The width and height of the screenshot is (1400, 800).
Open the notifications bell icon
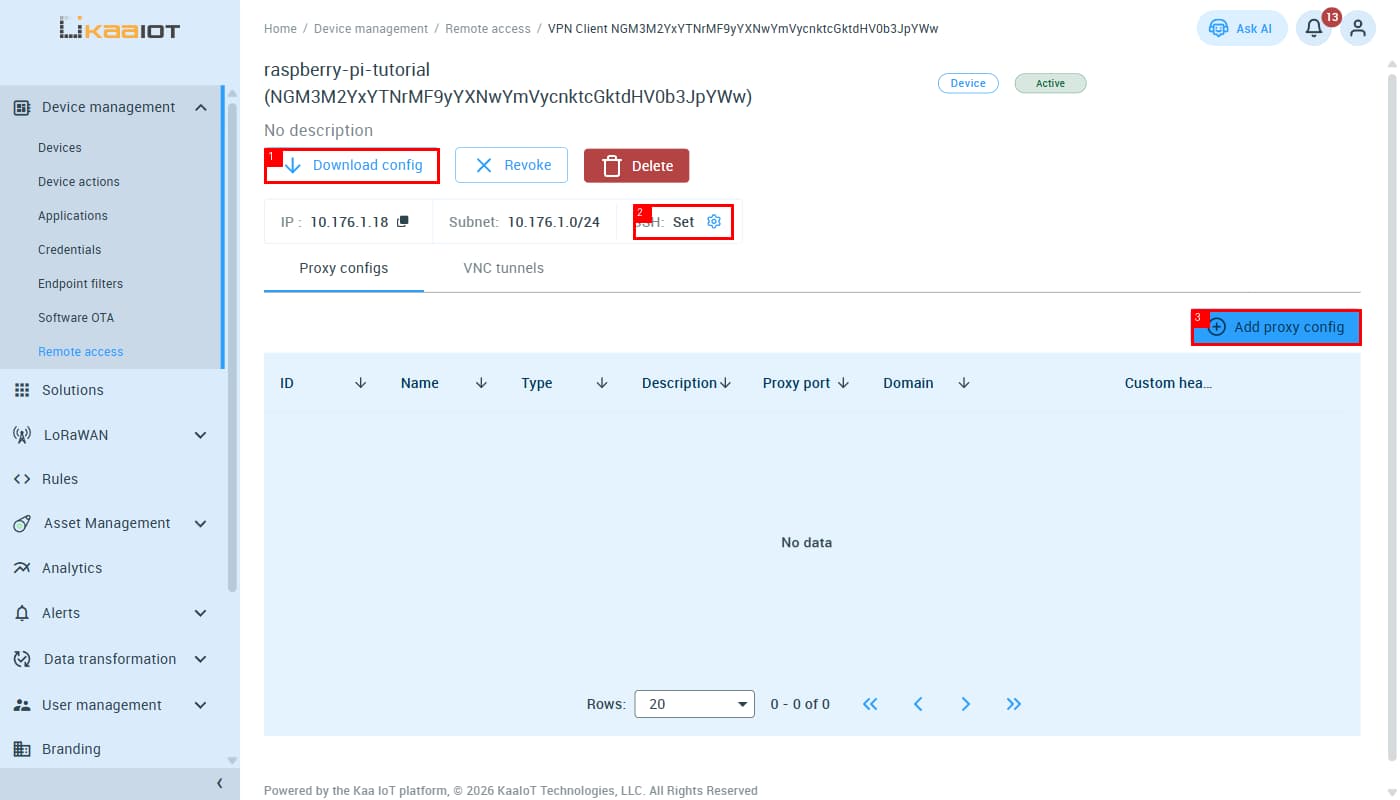1314,29
